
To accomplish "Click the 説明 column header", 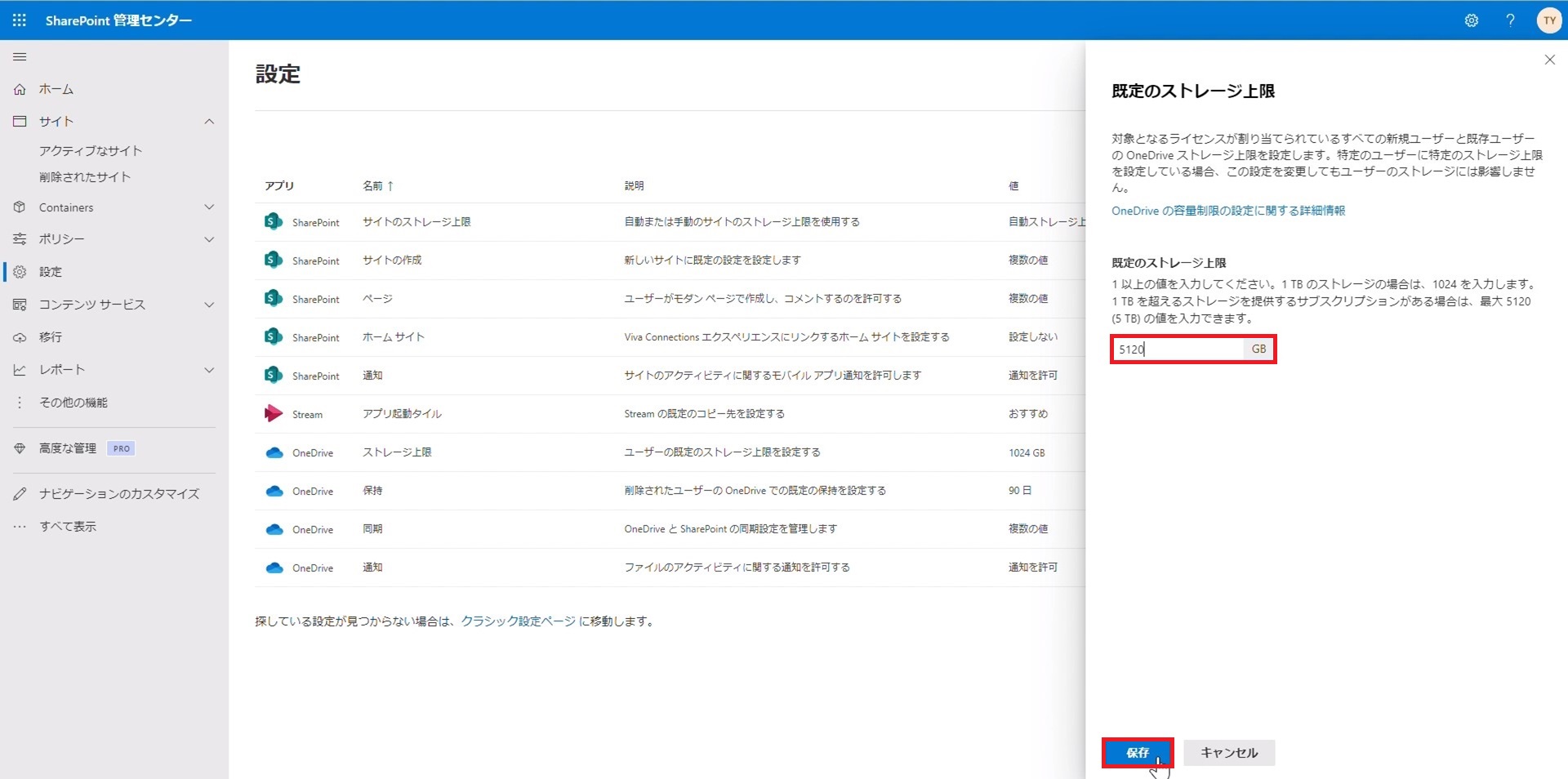I will [635, 185].
